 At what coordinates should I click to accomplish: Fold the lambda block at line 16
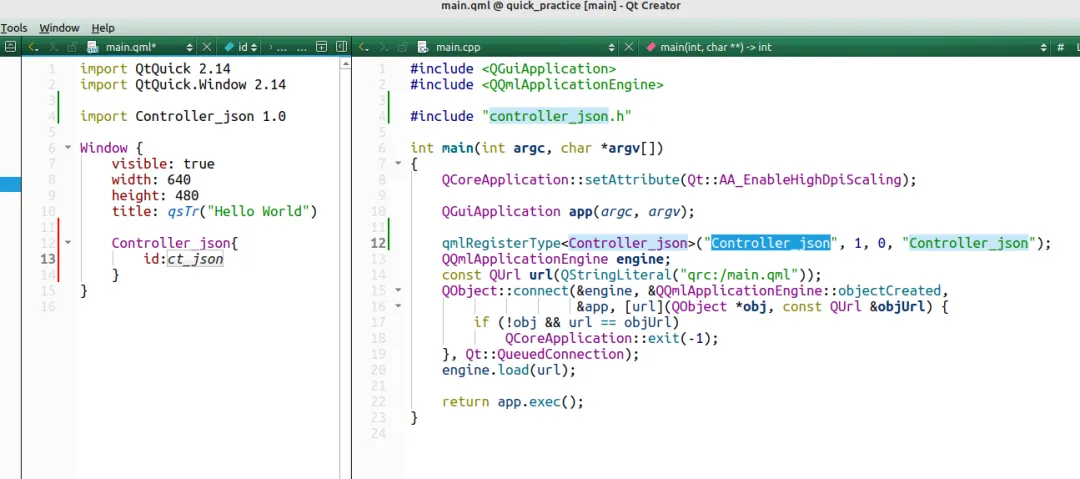point(398,306)
